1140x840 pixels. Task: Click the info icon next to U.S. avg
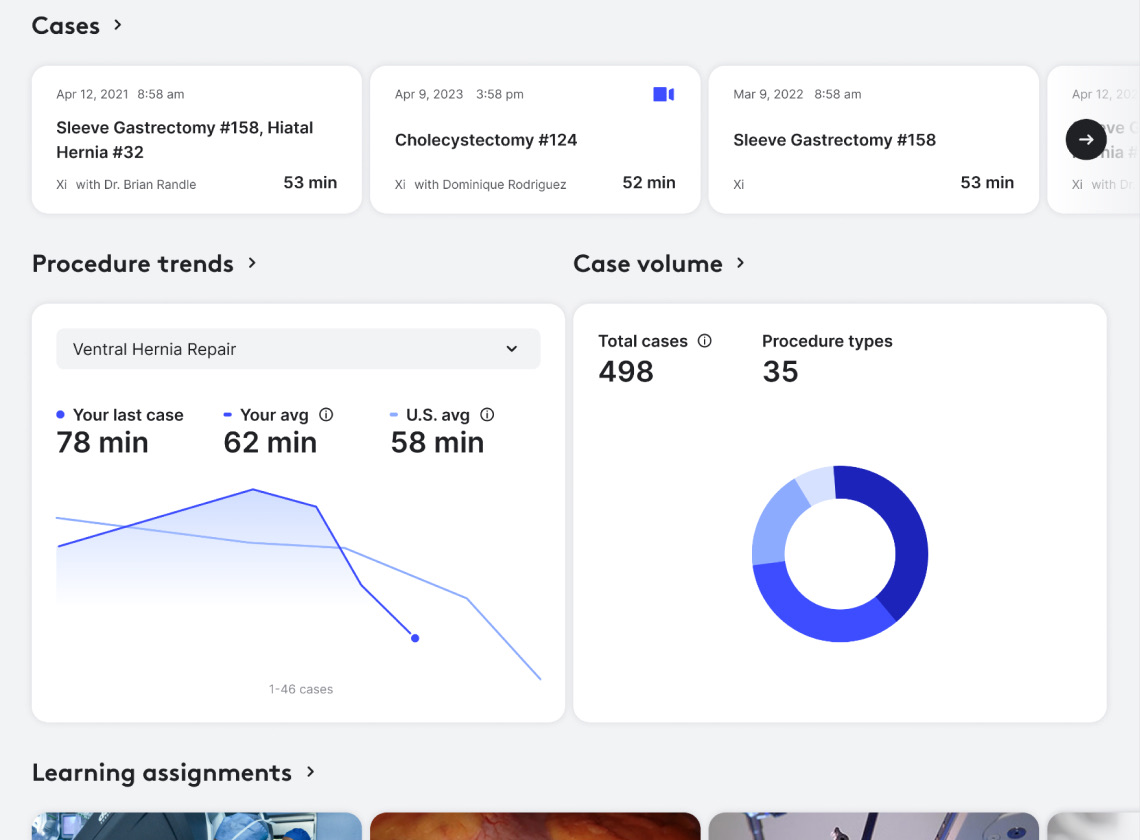click(x=487, y=414)
